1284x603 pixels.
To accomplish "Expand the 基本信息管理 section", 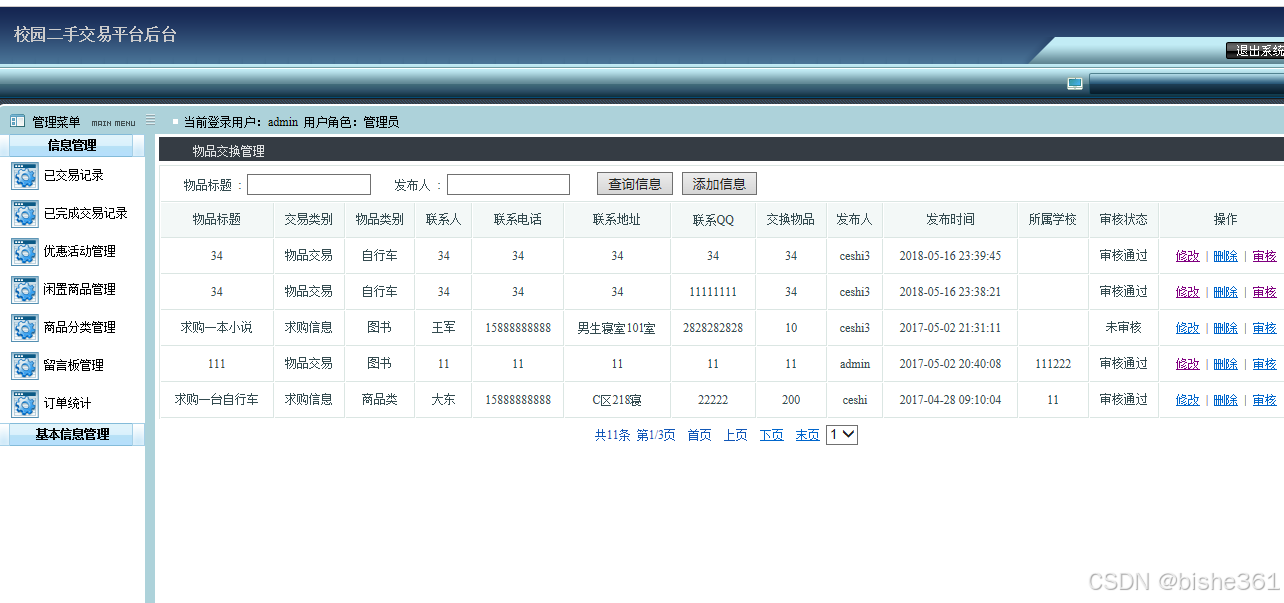I will pyautogui.click(x=72, y=434).
